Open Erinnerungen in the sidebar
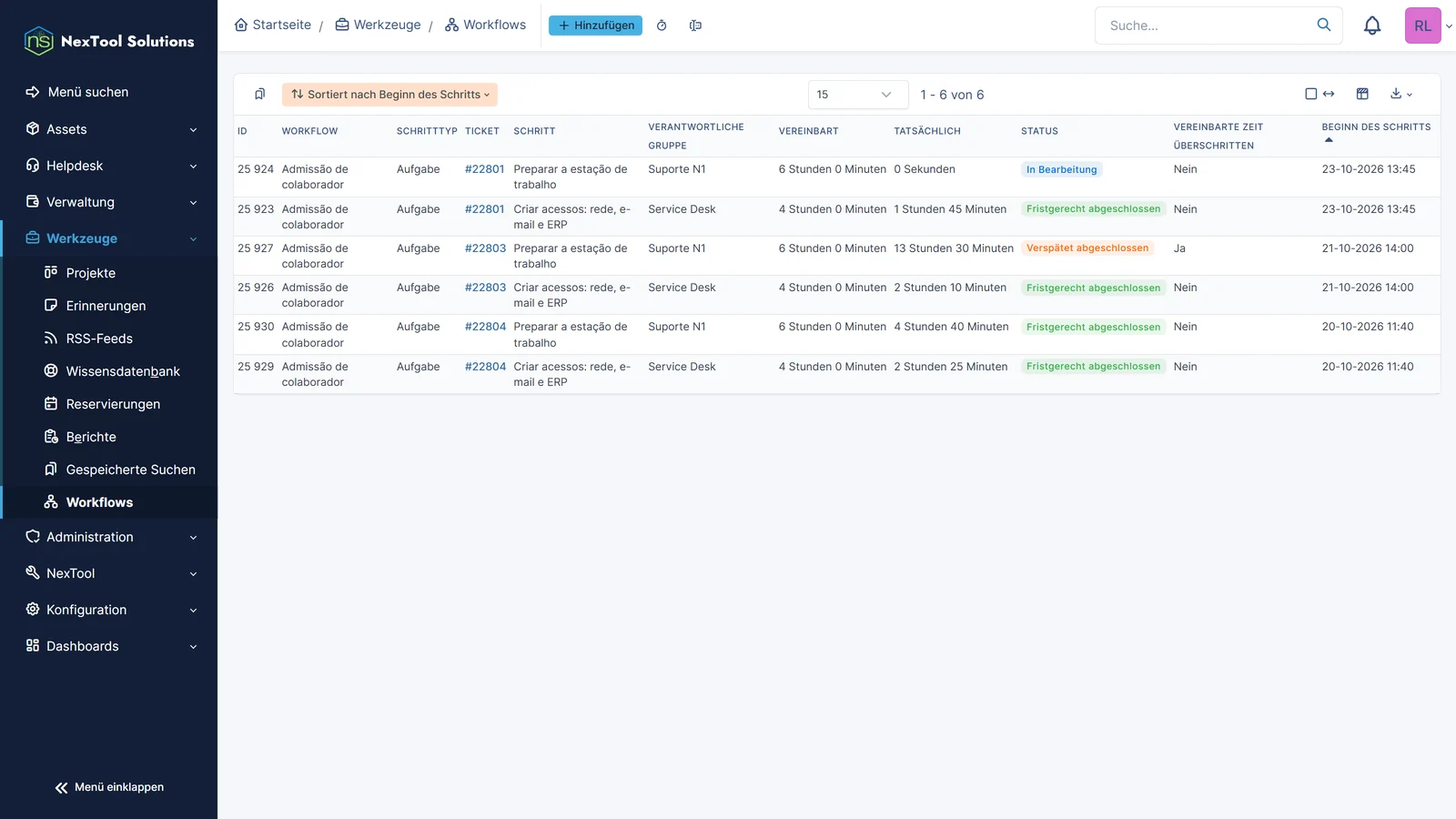The height and width of the screenshot is (819, 1456). coord(106,306)
